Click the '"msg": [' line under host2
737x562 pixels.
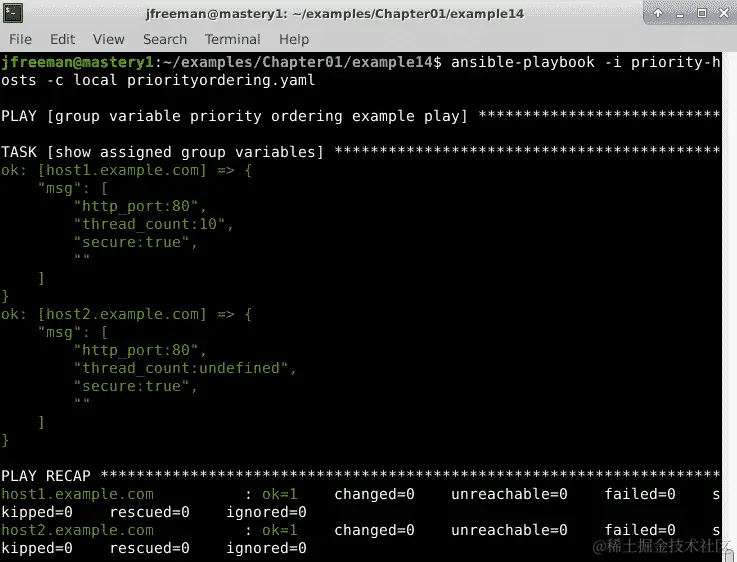click(73, 332)
